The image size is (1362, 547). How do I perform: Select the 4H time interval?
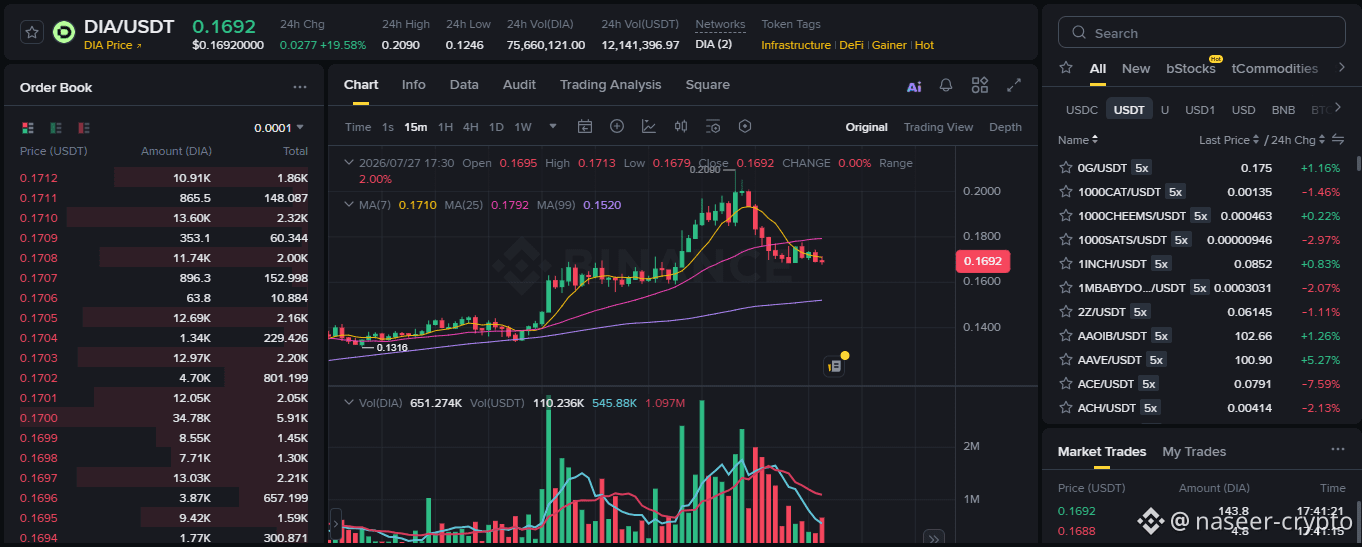coord(470,127)
